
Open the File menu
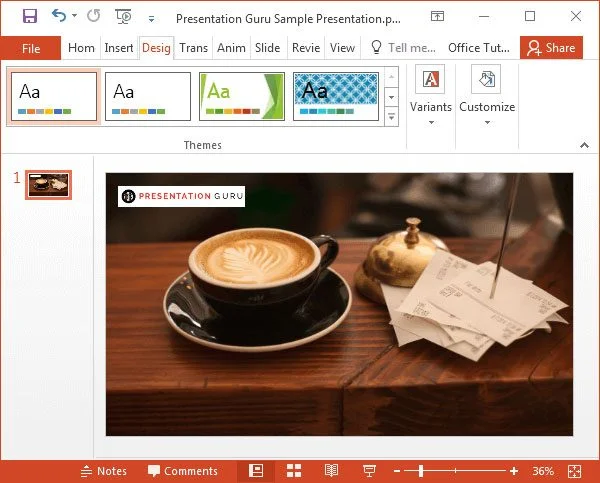coord(31,48)
